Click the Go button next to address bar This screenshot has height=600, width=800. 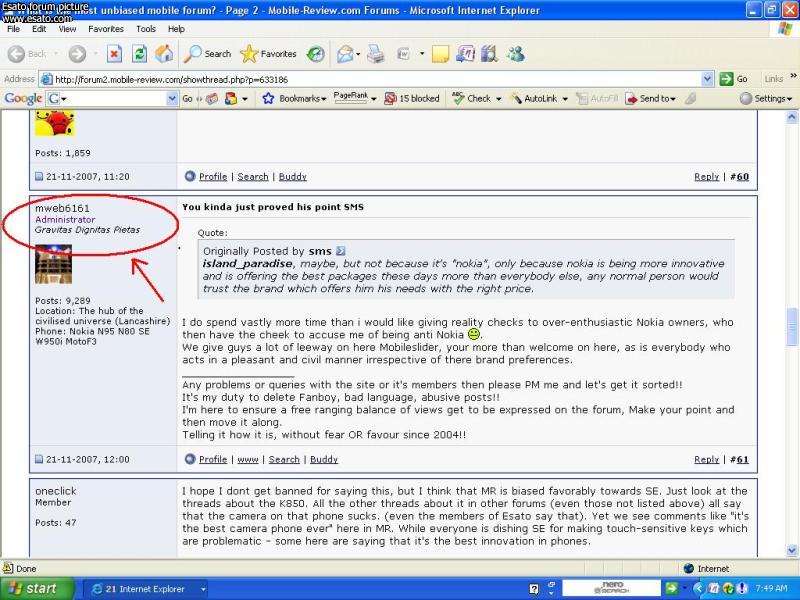pyautogui.click(x=734, y=79)
